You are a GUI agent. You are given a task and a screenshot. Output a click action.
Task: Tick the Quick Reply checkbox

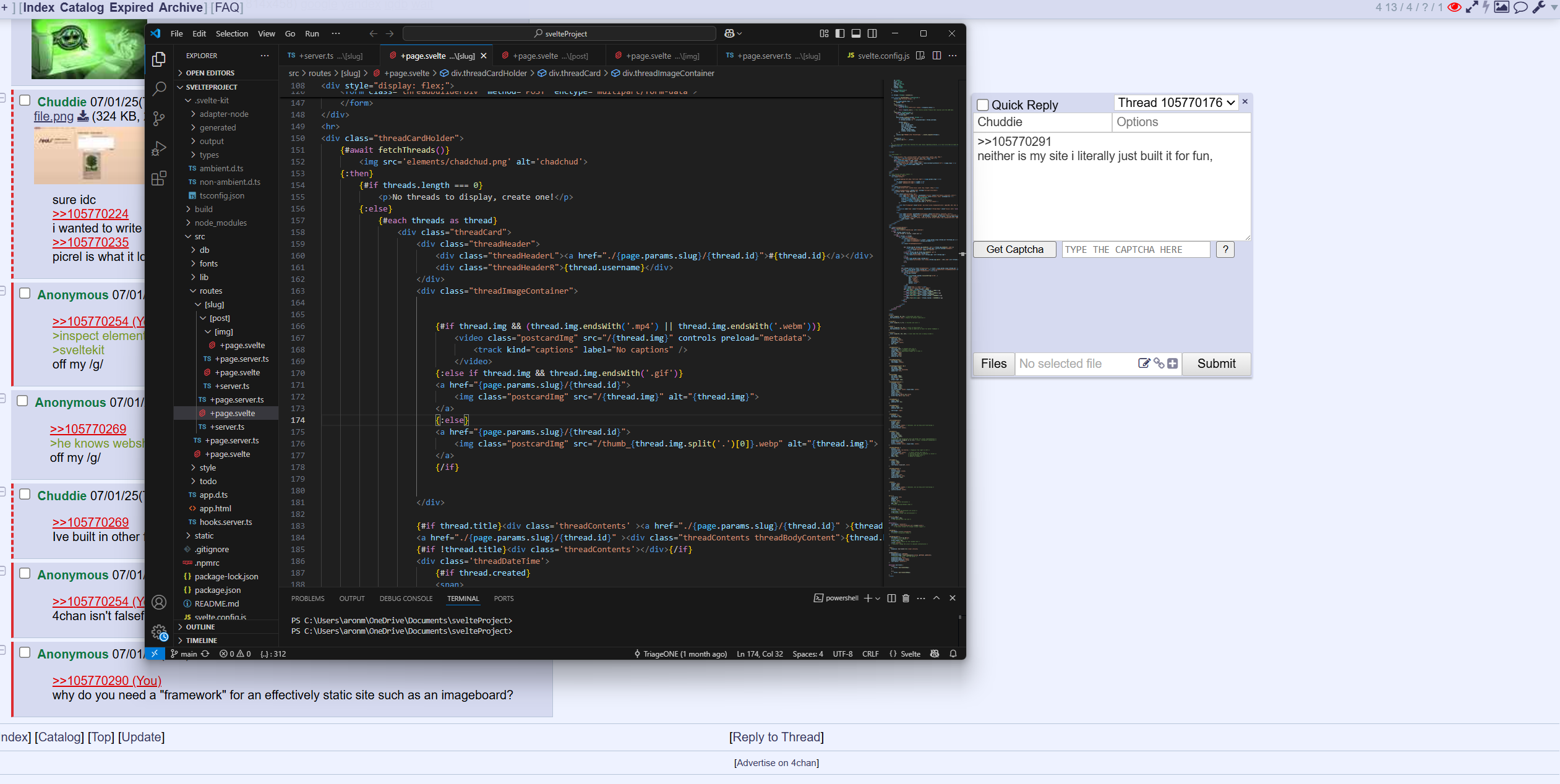tap(982, 105)
